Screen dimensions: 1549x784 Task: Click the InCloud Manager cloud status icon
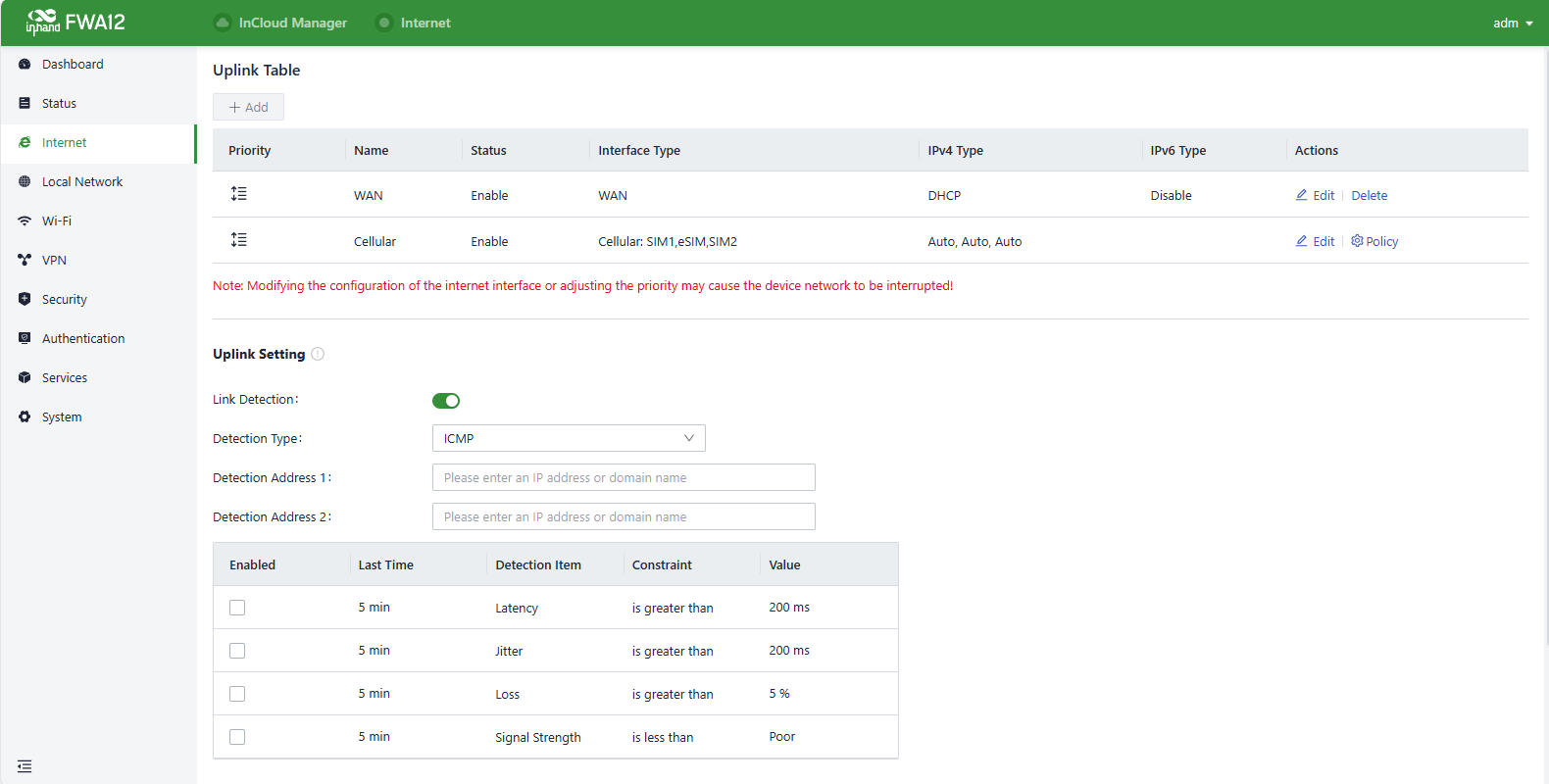point(223,23)
